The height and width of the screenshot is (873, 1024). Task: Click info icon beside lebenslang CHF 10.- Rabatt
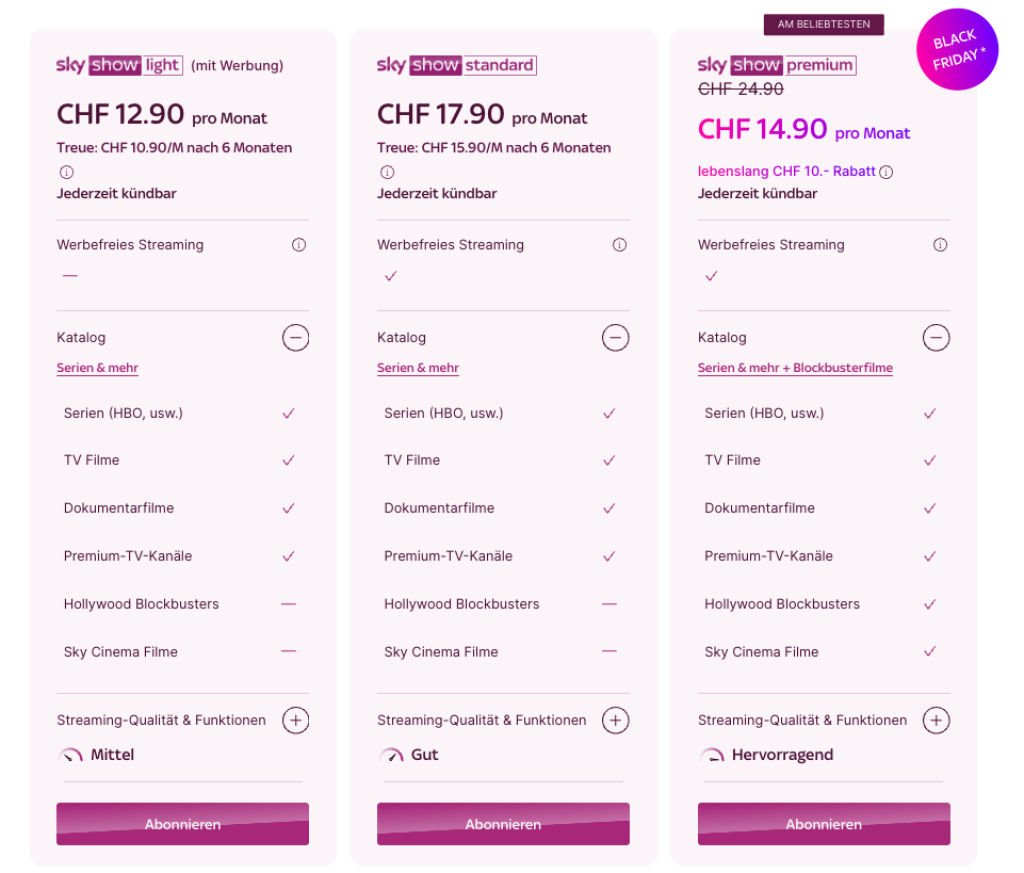tap(886, 172)
